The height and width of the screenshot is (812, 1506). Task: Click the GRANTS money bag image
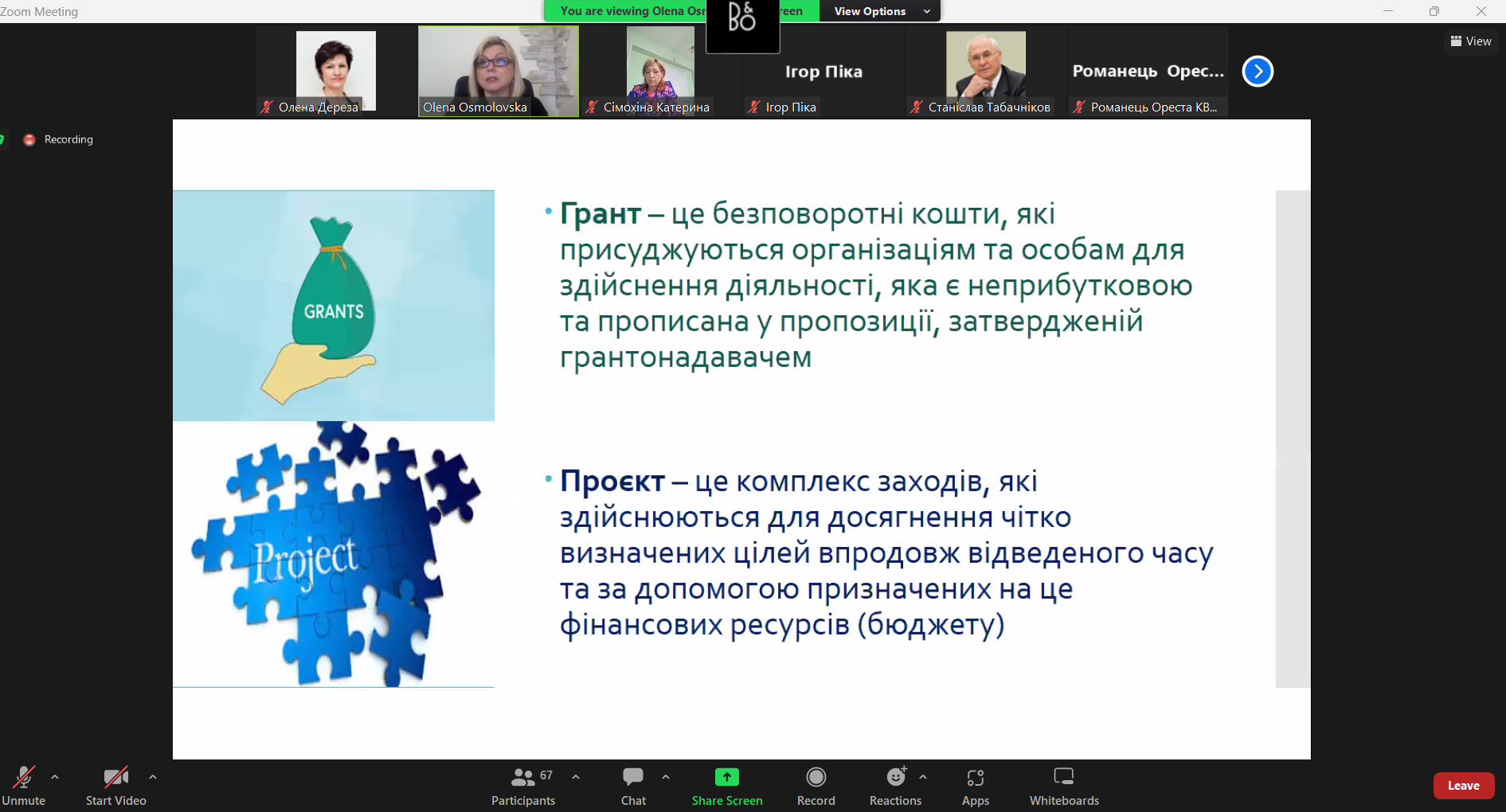[334, 306]
